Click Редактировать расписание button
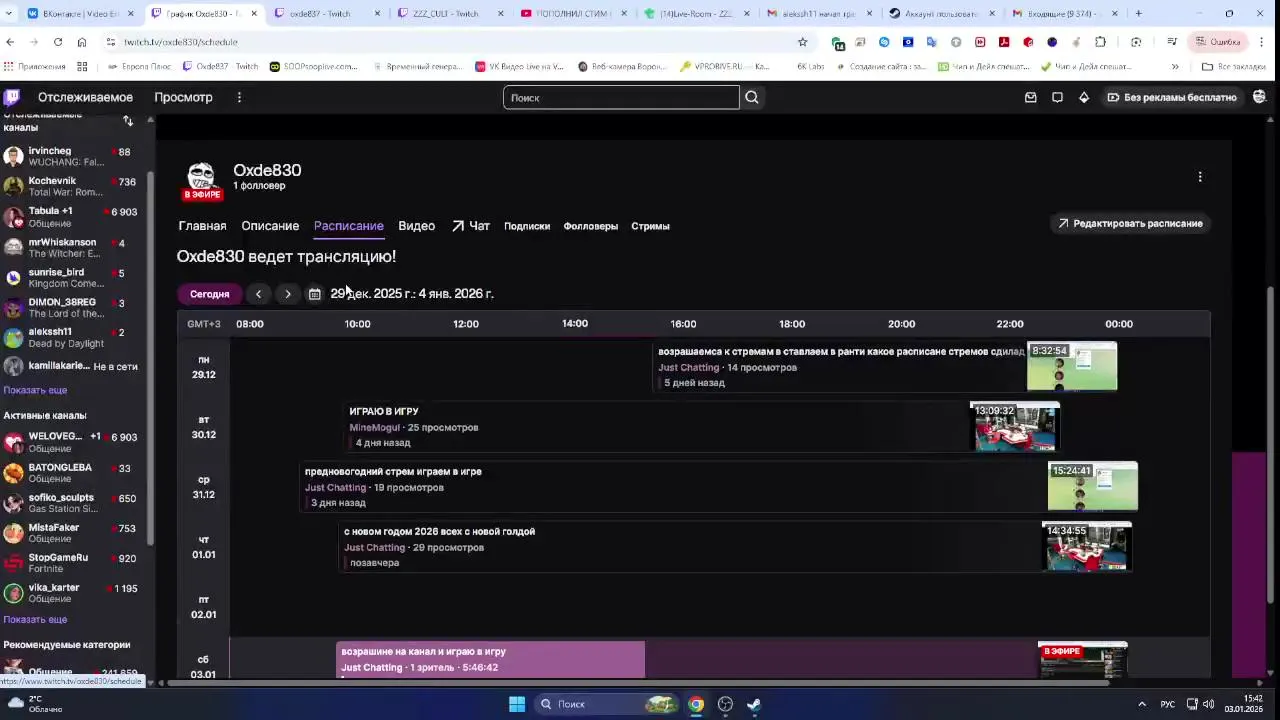This screenshot has width=1280, height=720. click(x=1130, y=224)
